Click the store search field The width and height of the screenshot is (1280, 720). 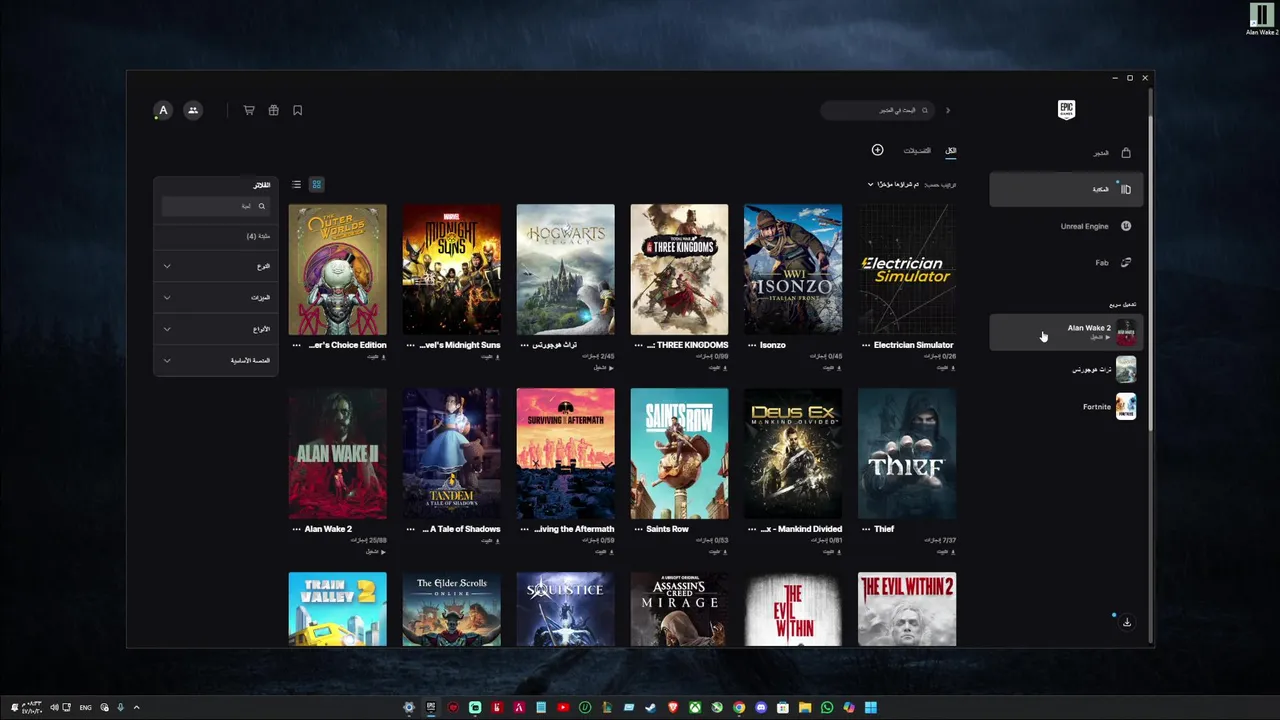click(x=877, y=110)
